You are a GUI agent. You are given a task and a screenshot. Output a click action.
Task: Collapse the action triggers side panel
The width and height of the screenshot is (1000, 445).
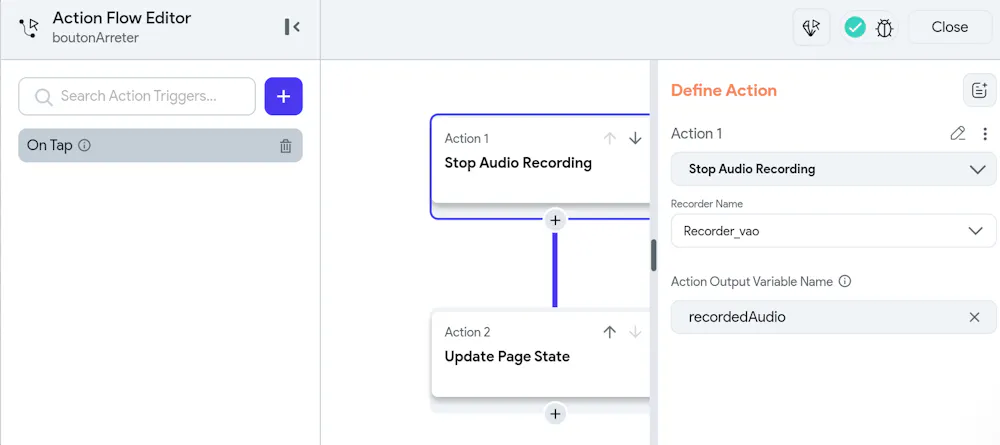click(x=292, y=27)
